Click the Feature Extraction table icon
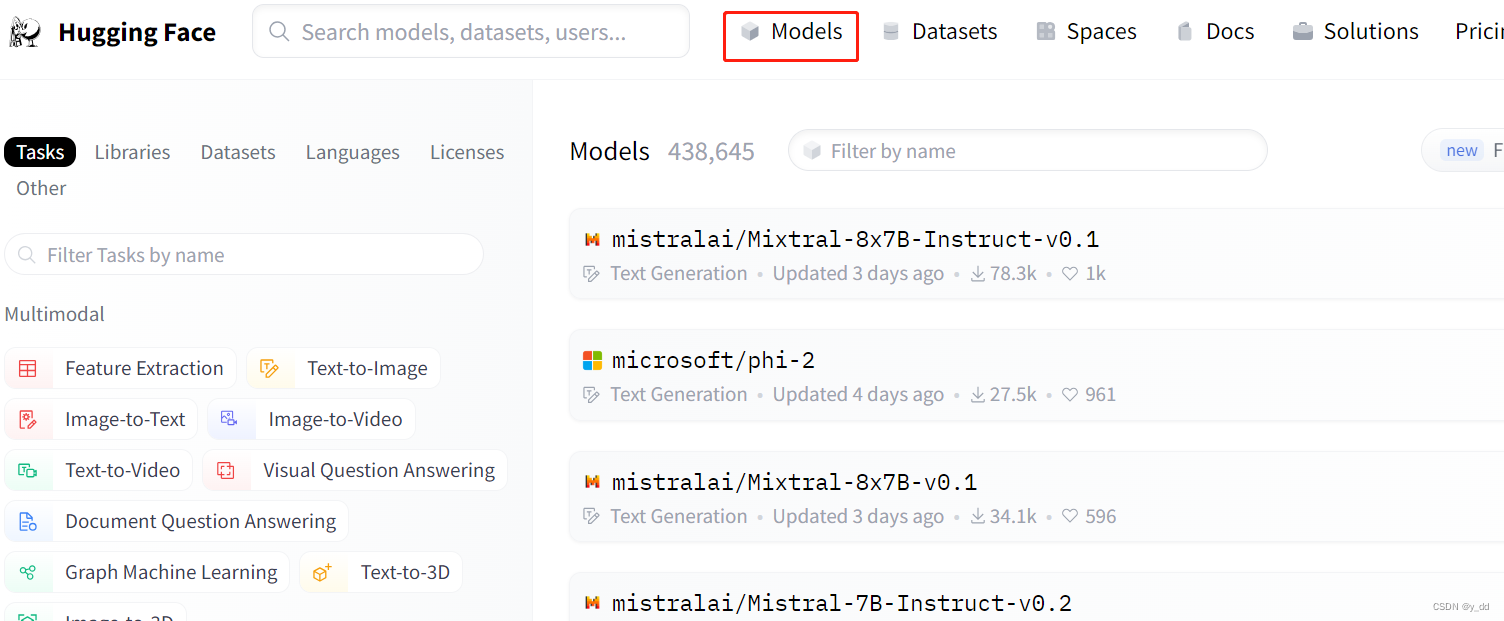The width and height of the screenshot is (1504, 621). [28, 369]
